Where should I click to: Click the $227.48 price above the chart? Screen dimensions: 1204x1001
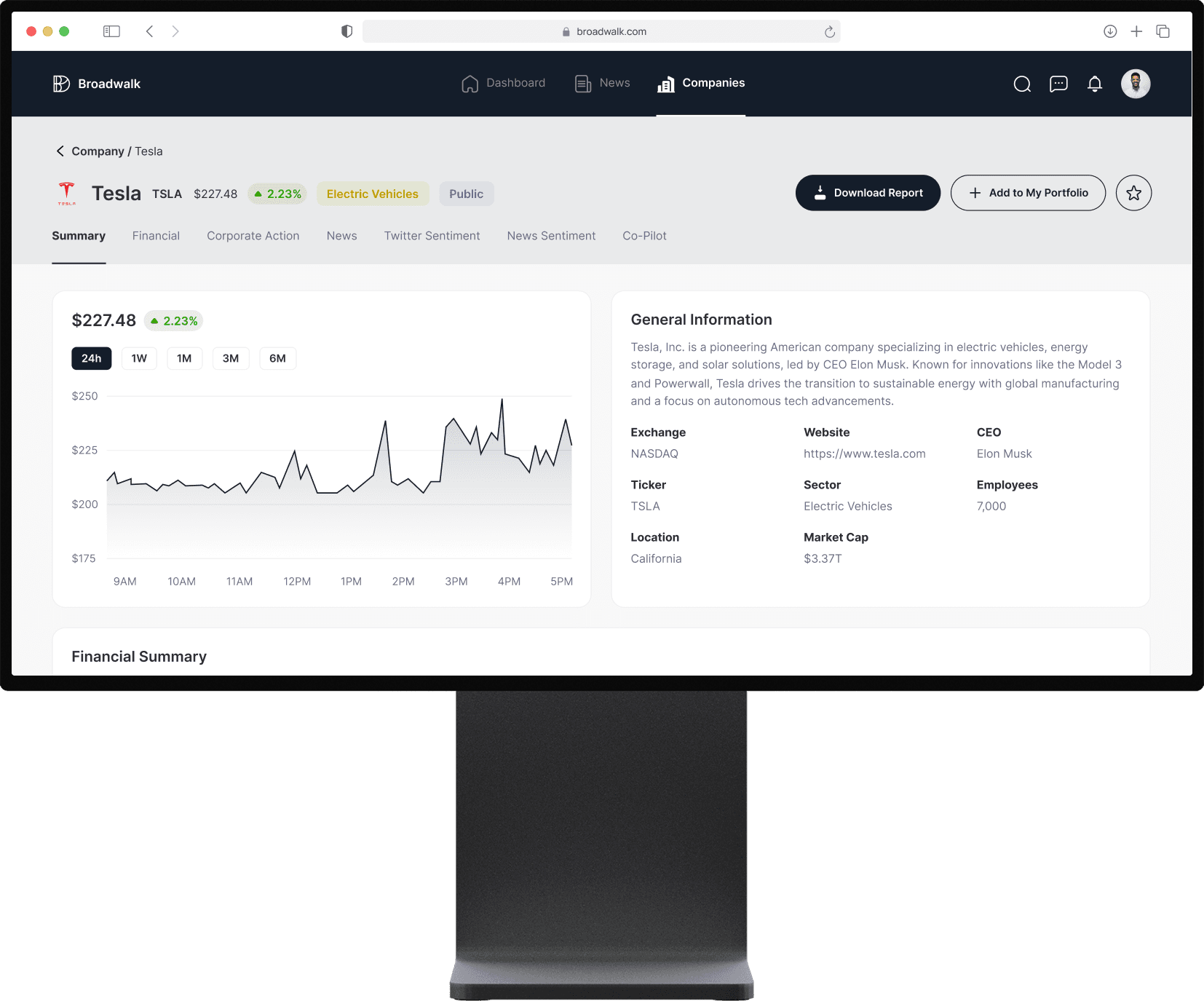[x=103, y=320]
